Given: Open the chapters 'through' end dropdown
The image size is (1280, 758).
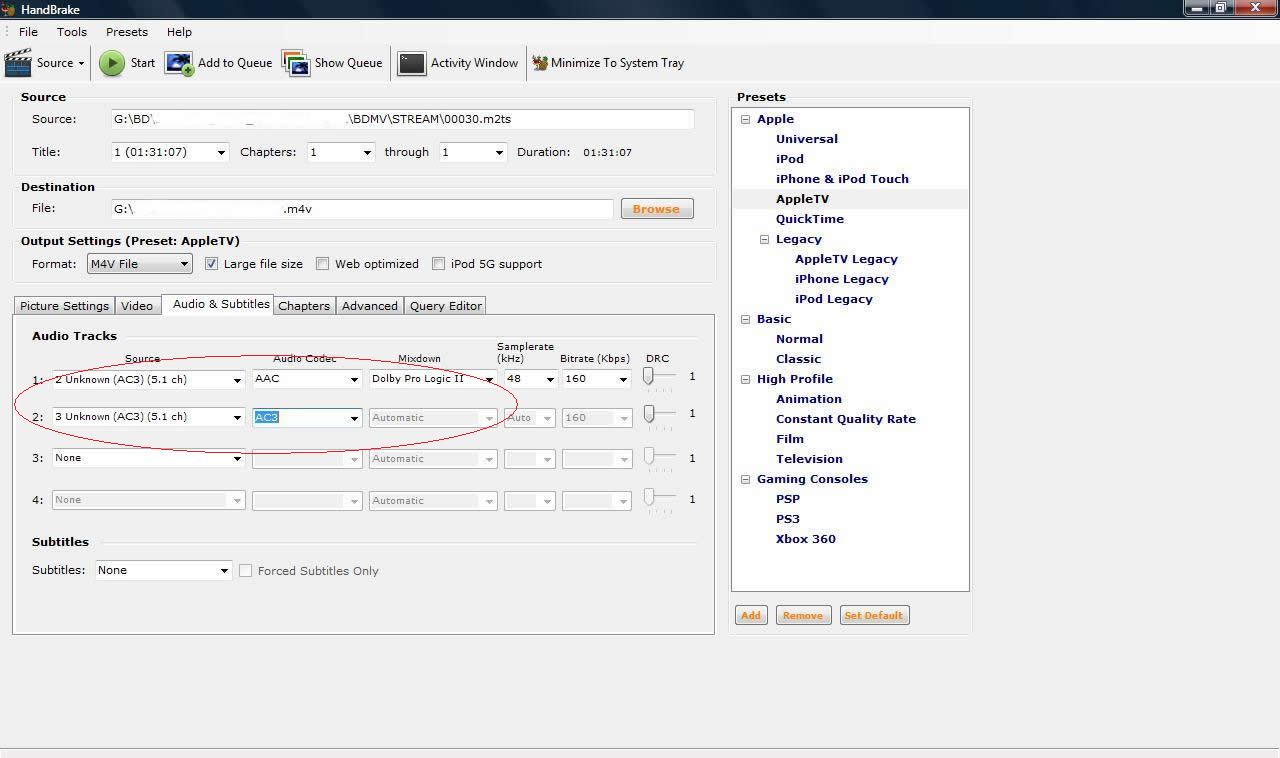Looking at the screenshot, I should pyautogui.click(x=472, y=152).
